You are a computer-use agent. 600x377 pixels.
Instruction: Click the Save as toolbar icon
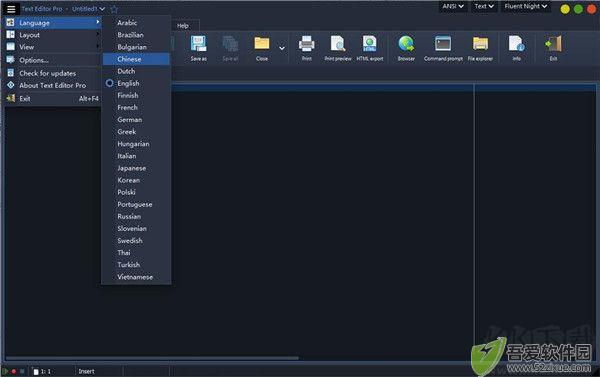pyautogui.click(x=199, y=48)
